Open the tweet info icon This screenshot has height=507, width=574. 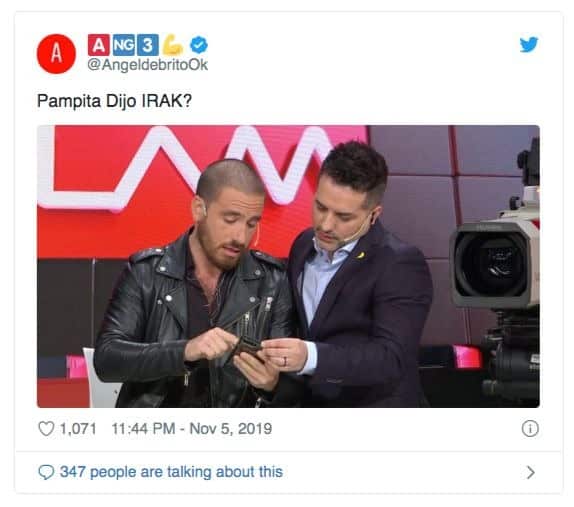(530, 428)
